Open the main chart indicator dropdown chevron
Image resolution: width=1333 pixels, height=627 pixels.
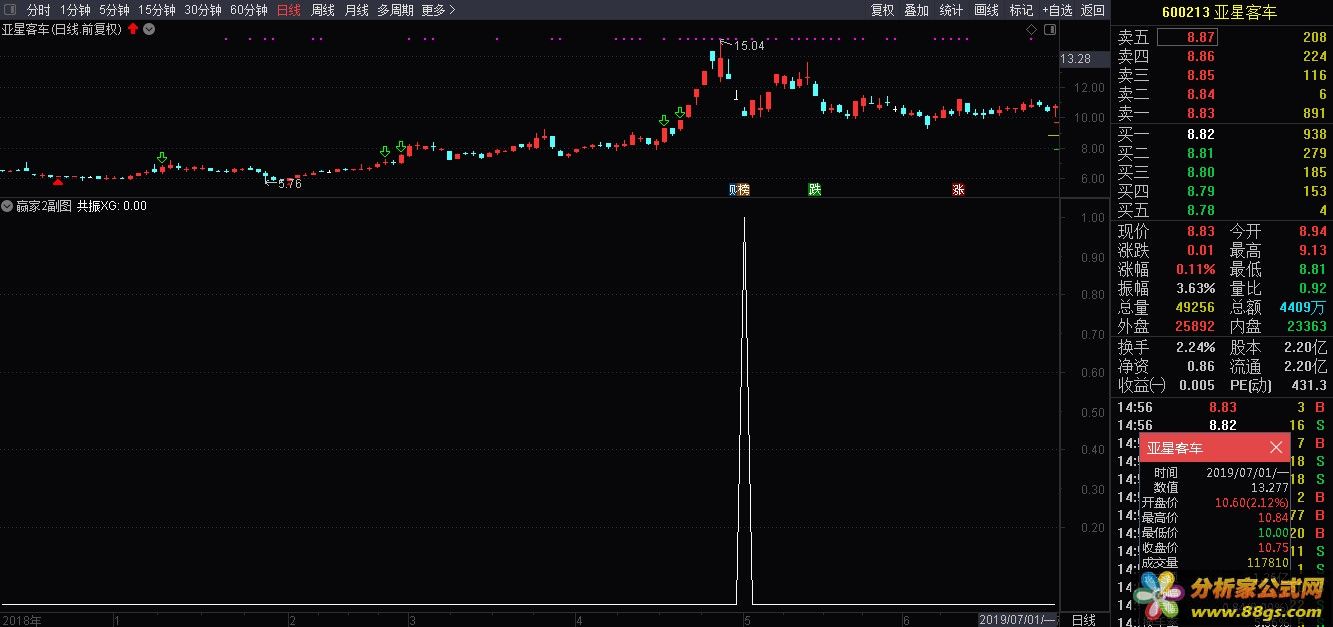pyautogui.click(x=149, y=29)
